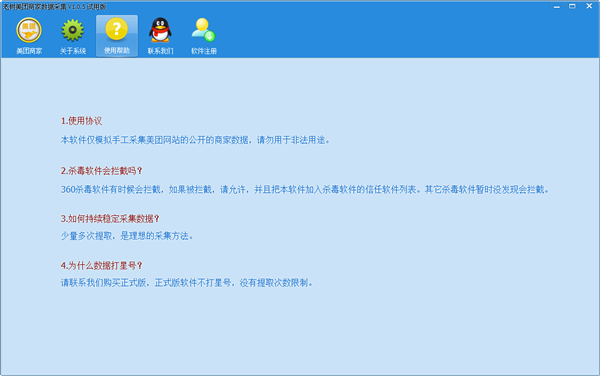Click the 请联系我们购买正式版 answer line
The image size is (600, 376).
pyautogui.click(x=187, y=283)
